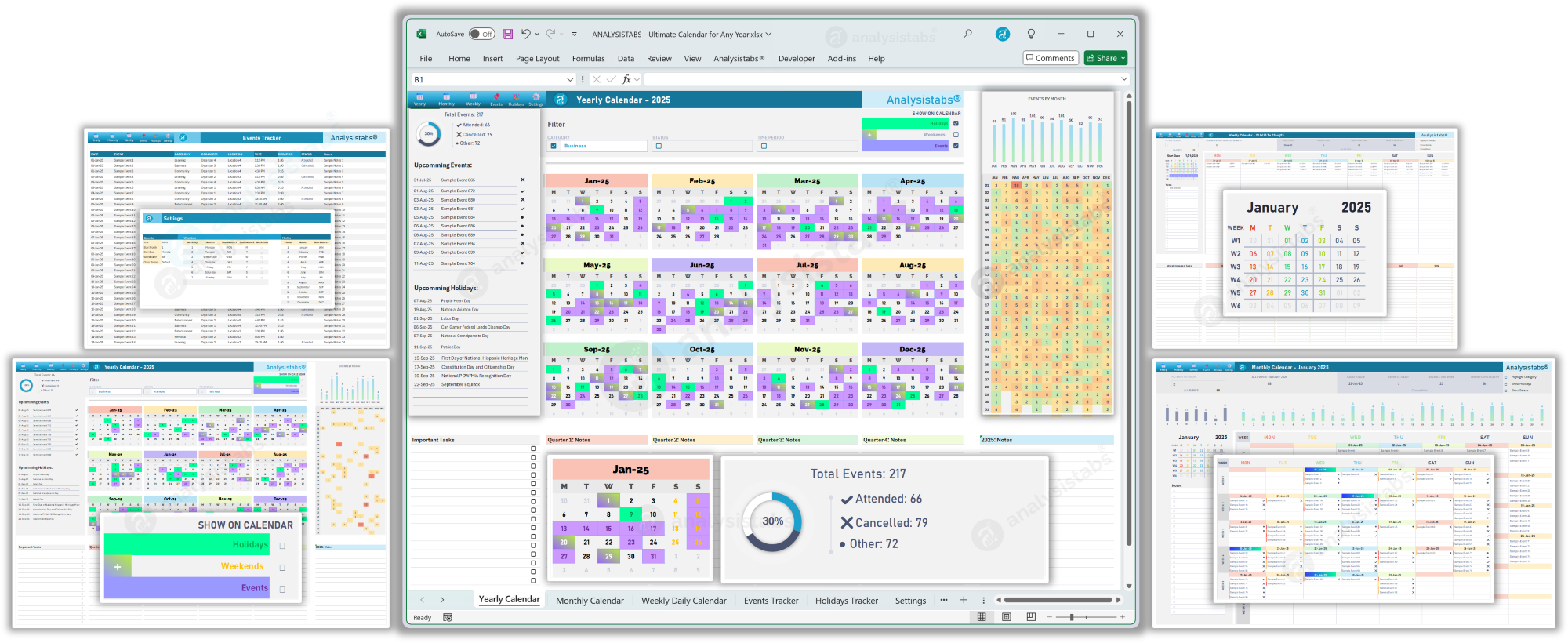Click the New Sheet plus icon
Image resolution: width=1568 pixels, height=643 pixels.
[x=964, y=600]
